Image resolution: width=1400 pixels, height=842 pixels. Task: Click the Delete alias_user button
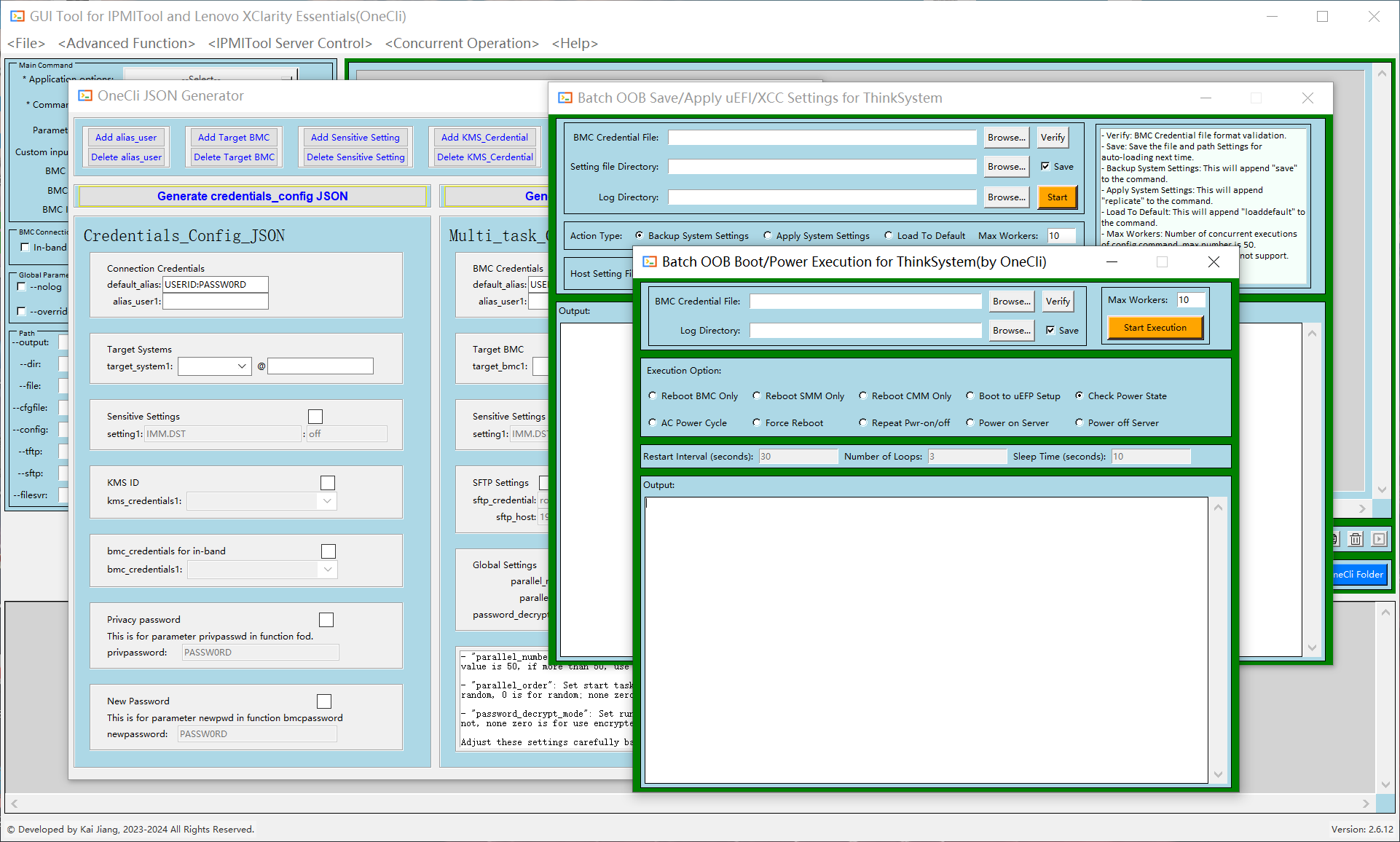(126, 157)
